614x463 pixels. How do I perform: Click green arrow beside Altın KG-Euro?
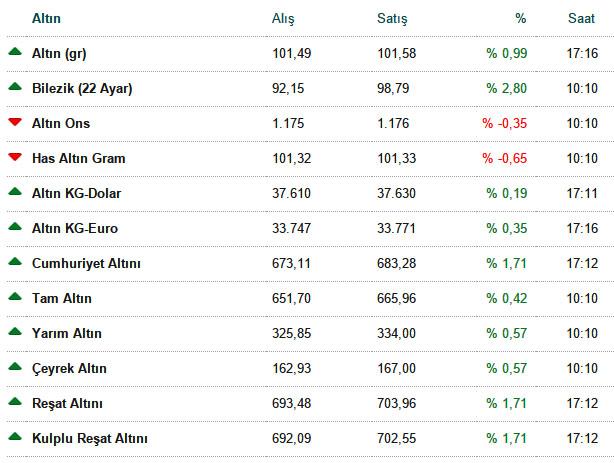coord(15,226)
